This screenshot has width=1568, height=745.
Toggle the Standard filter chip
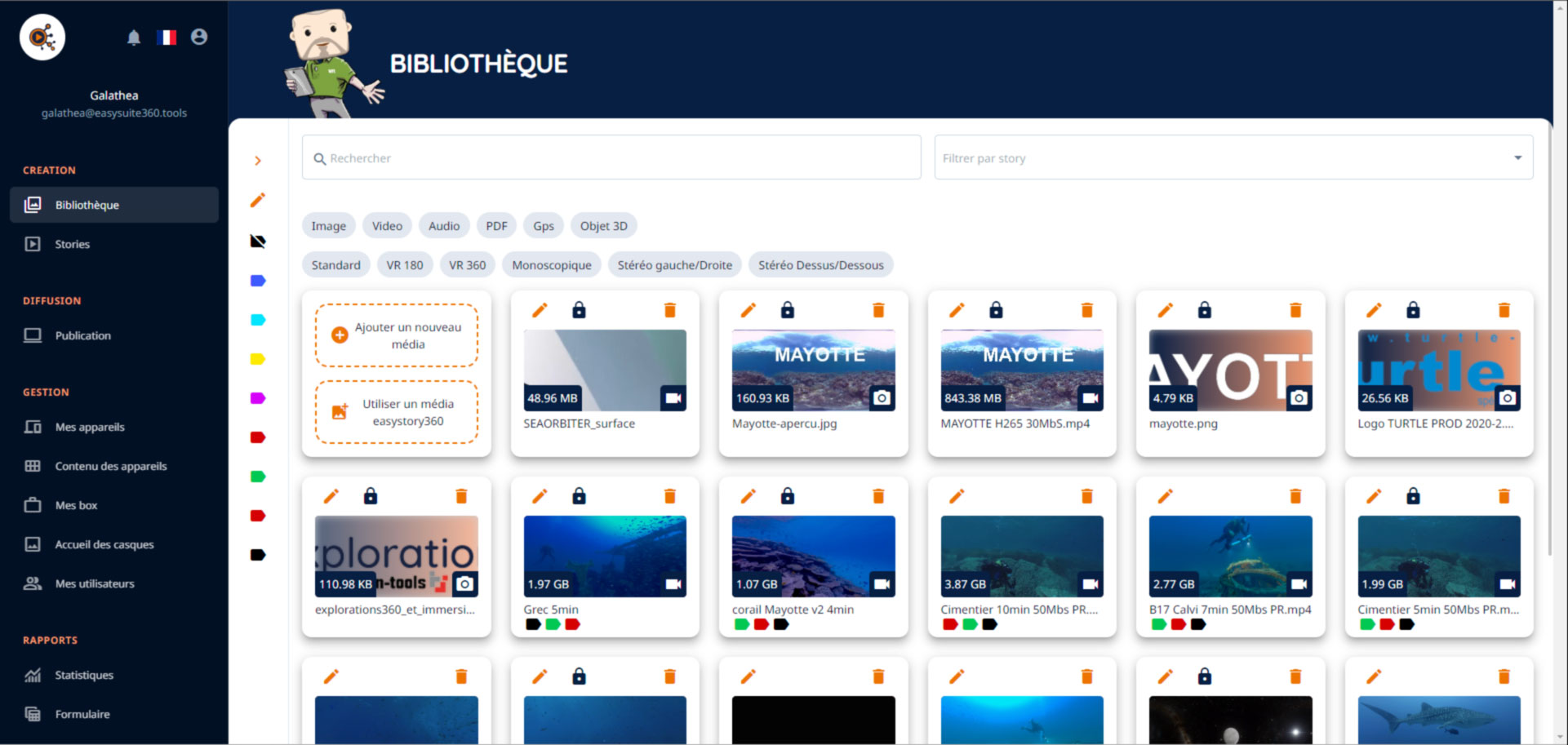coord(335,265)
